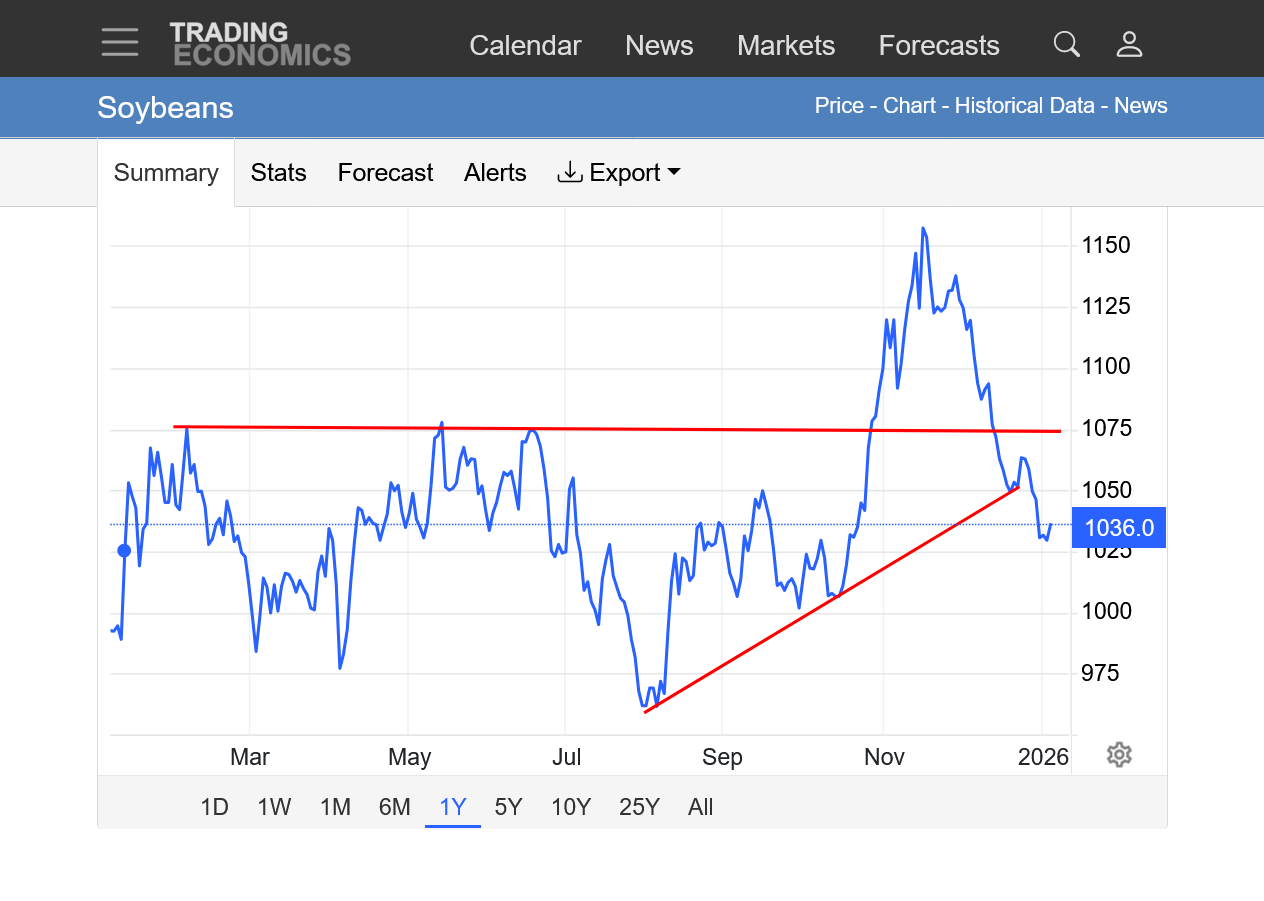This screenshot has width=1264, height=901.
Task: Click the Trading Economics logo
Action: click(x=259, y=44)
